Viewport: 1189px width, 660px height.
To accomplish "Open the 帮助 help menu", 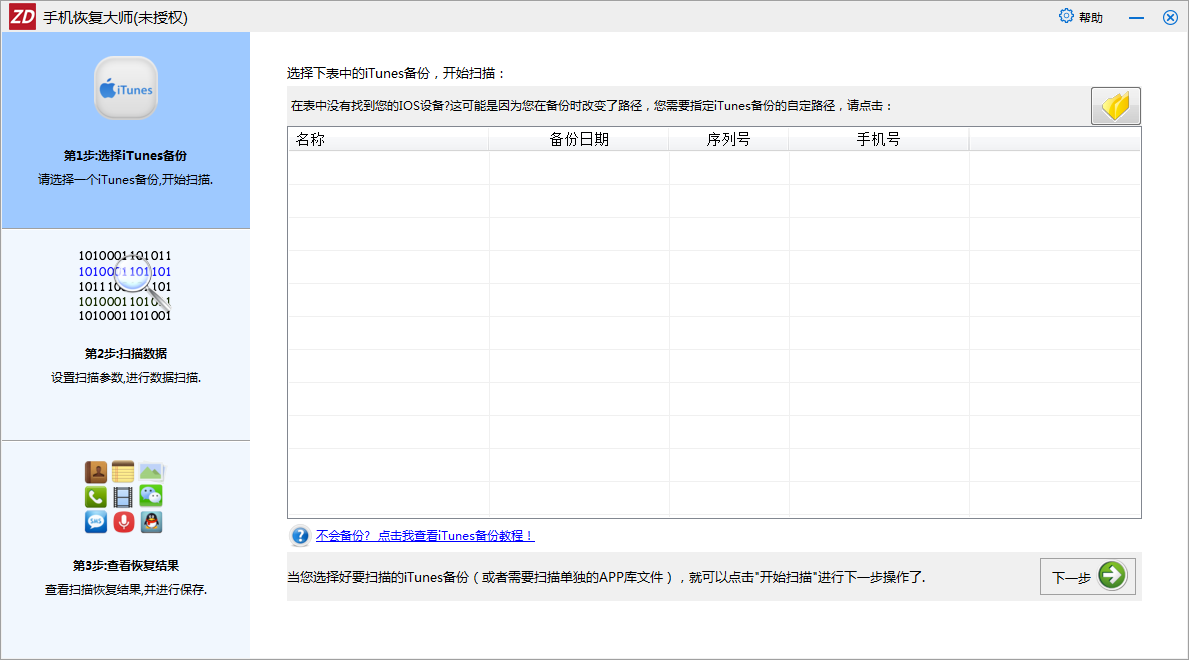I will (x=1081, y=17).
